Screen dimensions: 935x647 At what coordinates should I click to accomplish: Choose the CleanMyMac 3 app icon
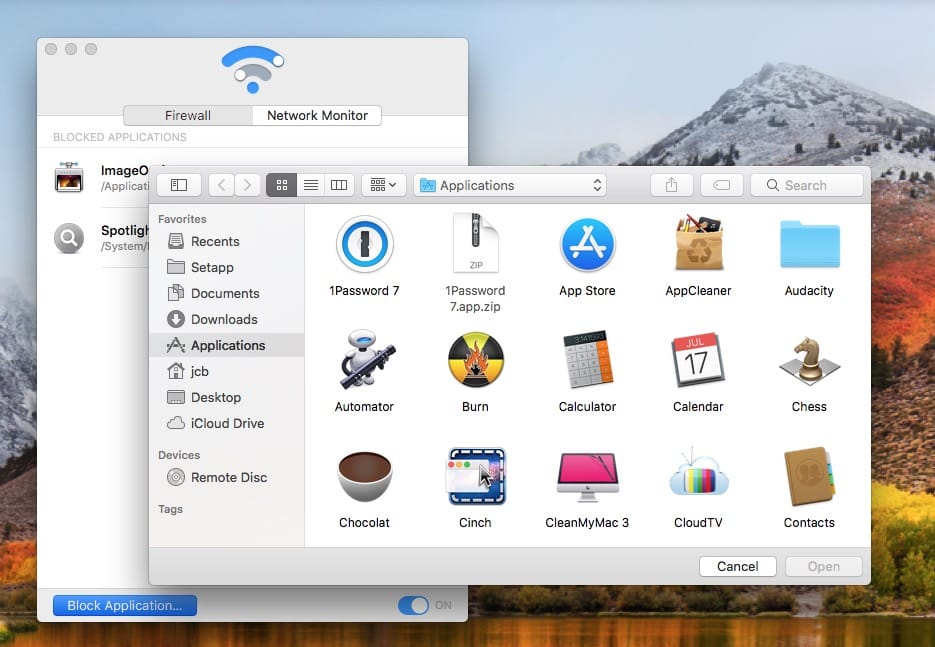pos(587,477)
